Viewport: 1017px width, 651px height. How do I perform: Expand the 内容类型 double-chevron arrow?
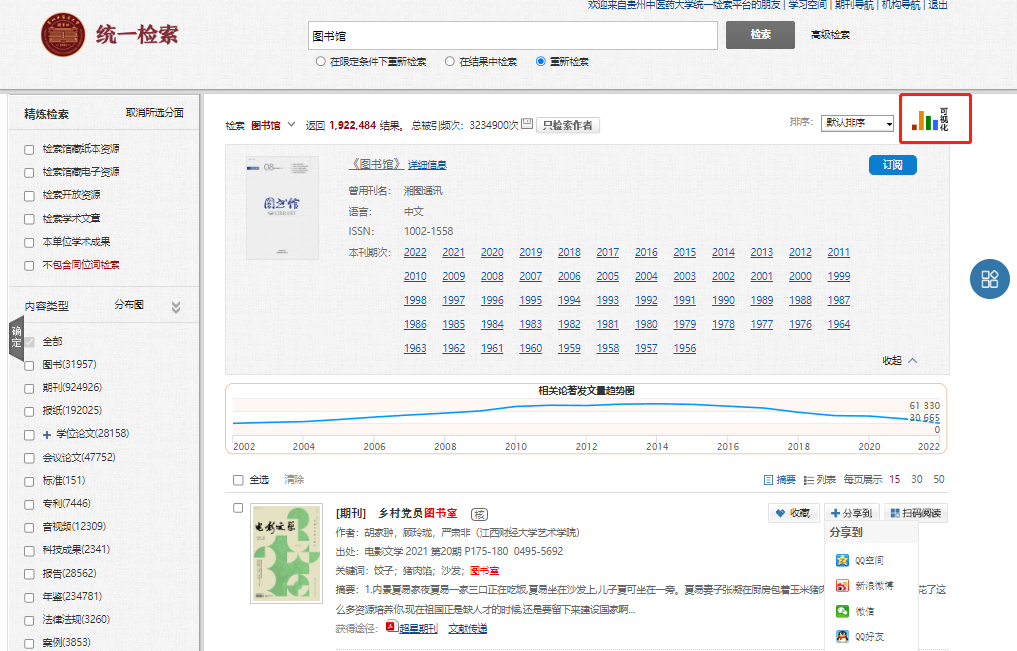click(176, 307)
